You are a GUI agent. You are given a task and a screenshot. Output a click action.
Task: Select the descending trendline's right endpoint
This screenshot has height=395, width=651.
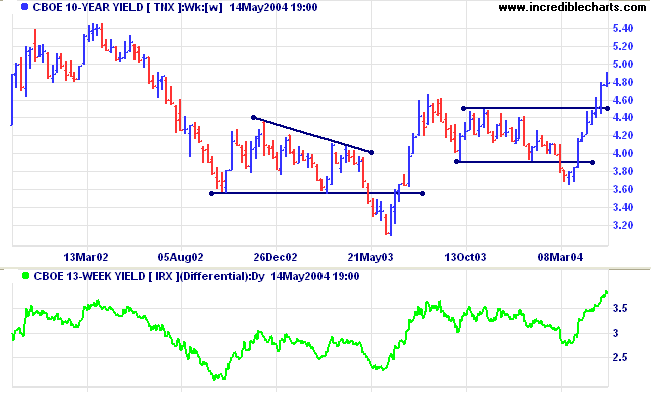pyautogui.click(x=372, y=153)
